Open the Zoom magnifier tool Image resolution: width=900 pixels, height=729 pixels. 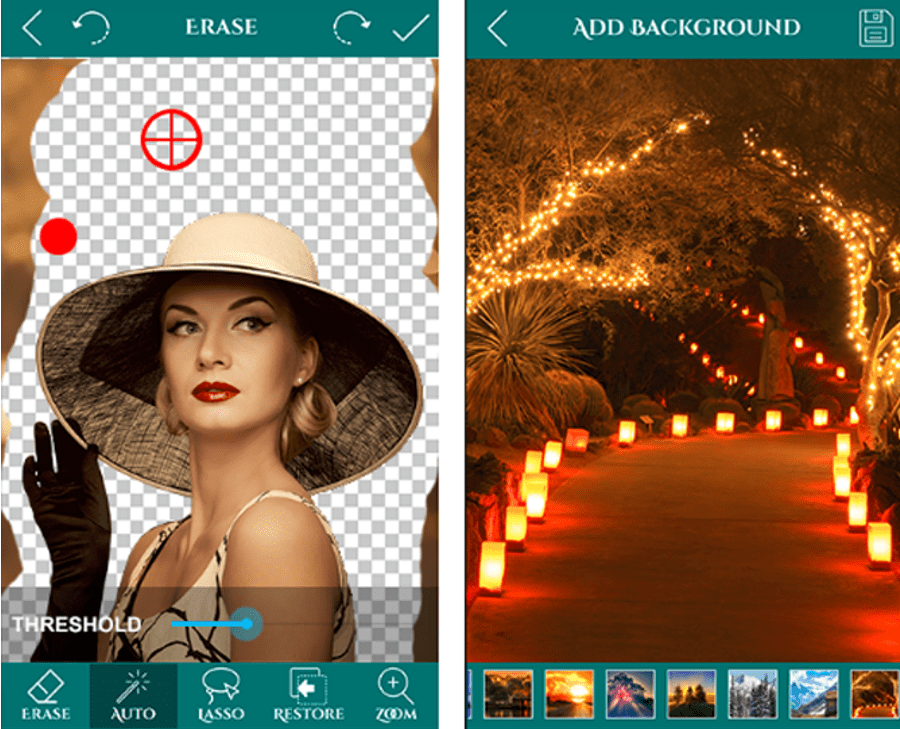click(x=396, y=696)
